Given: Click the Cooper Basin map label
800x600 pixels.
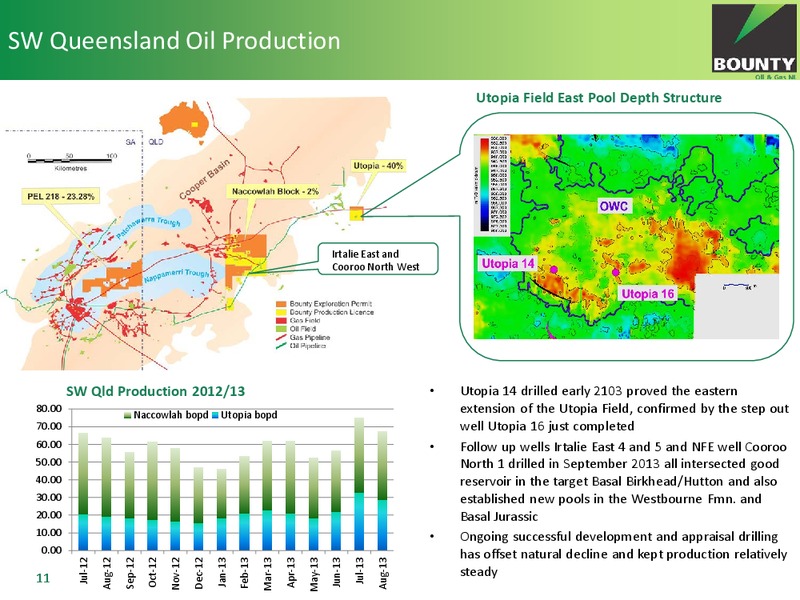Looking at the screenshot, I should coord(205,179).
